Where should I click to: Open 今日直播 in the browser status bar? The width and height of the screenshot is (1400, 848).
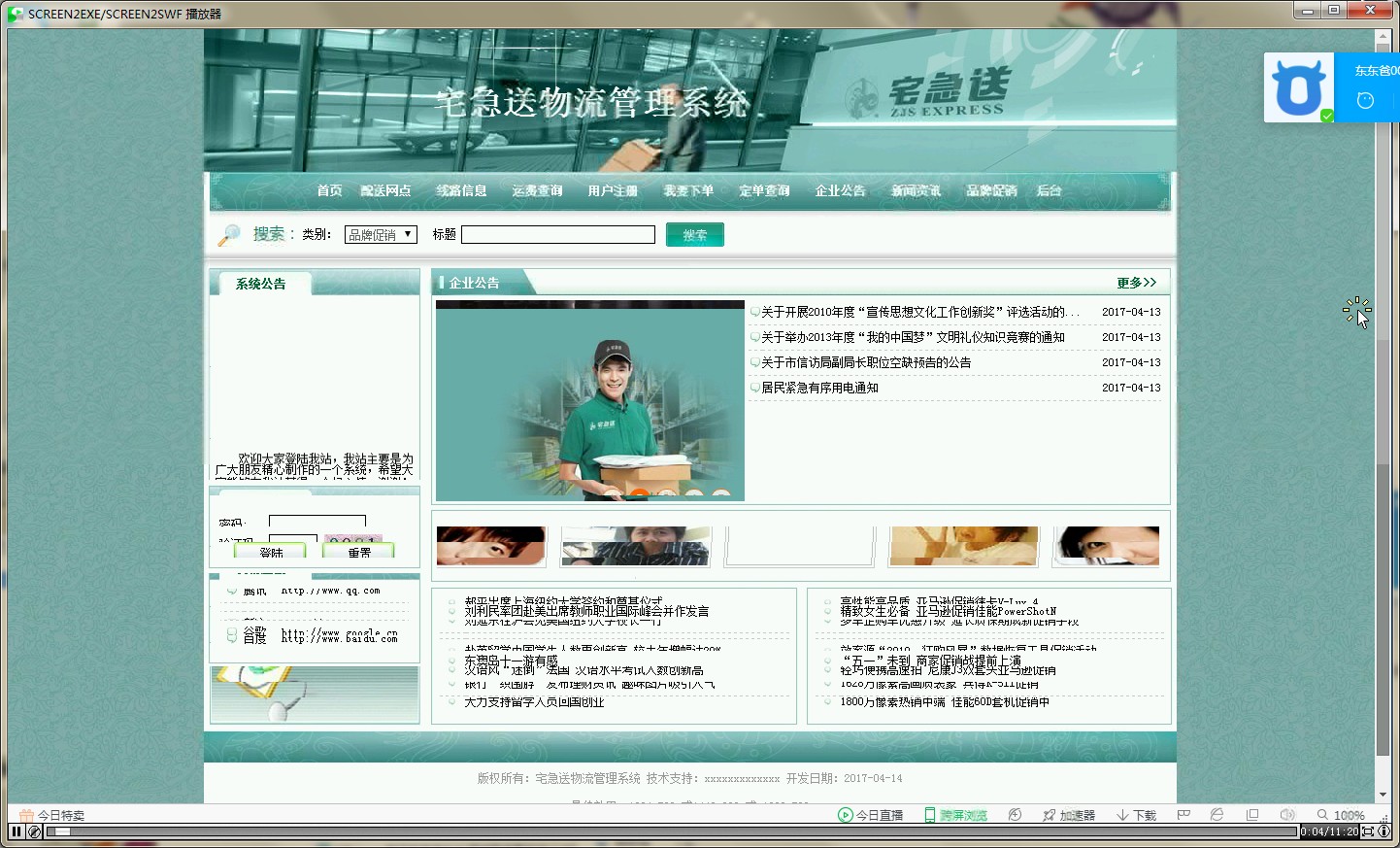870,815
